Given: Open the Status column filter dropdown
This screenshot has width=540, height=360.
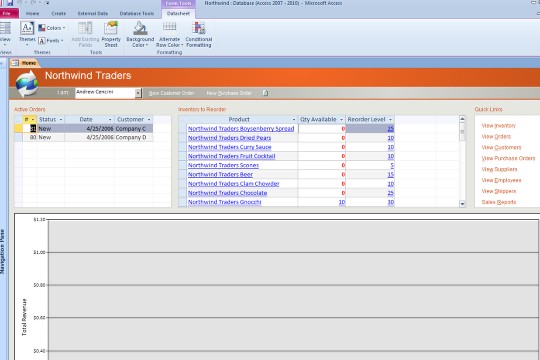Looking at the screenshot, I should [x=61, y=120].
